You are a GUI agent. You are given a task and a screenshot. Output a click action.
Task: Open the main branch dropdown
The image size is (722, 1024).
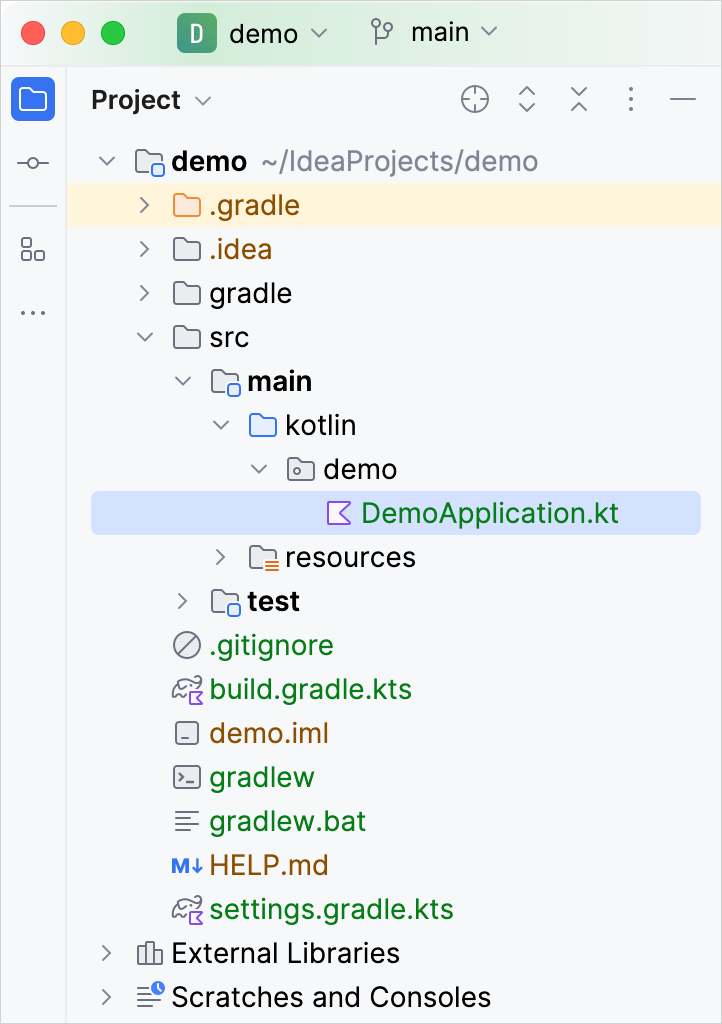[x=454, y=32]
